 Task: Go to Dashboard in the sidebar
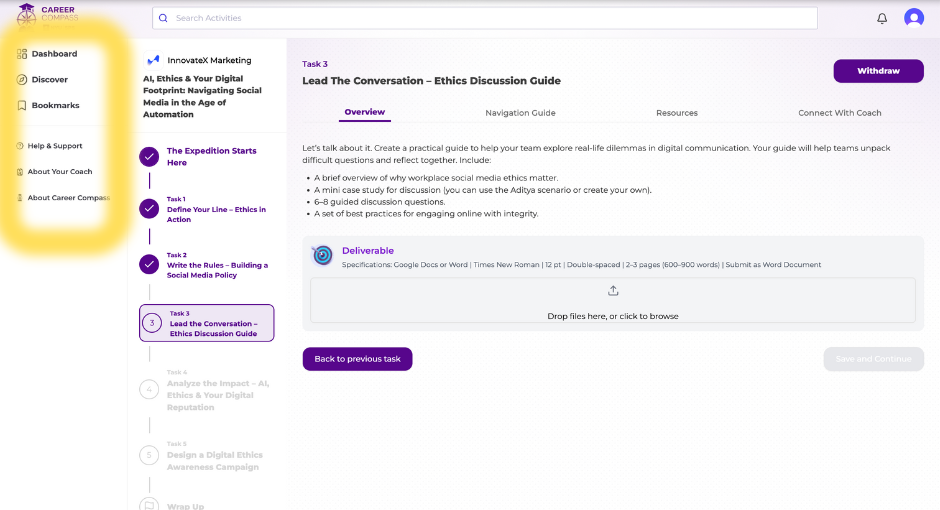click(x=54, y=54)
